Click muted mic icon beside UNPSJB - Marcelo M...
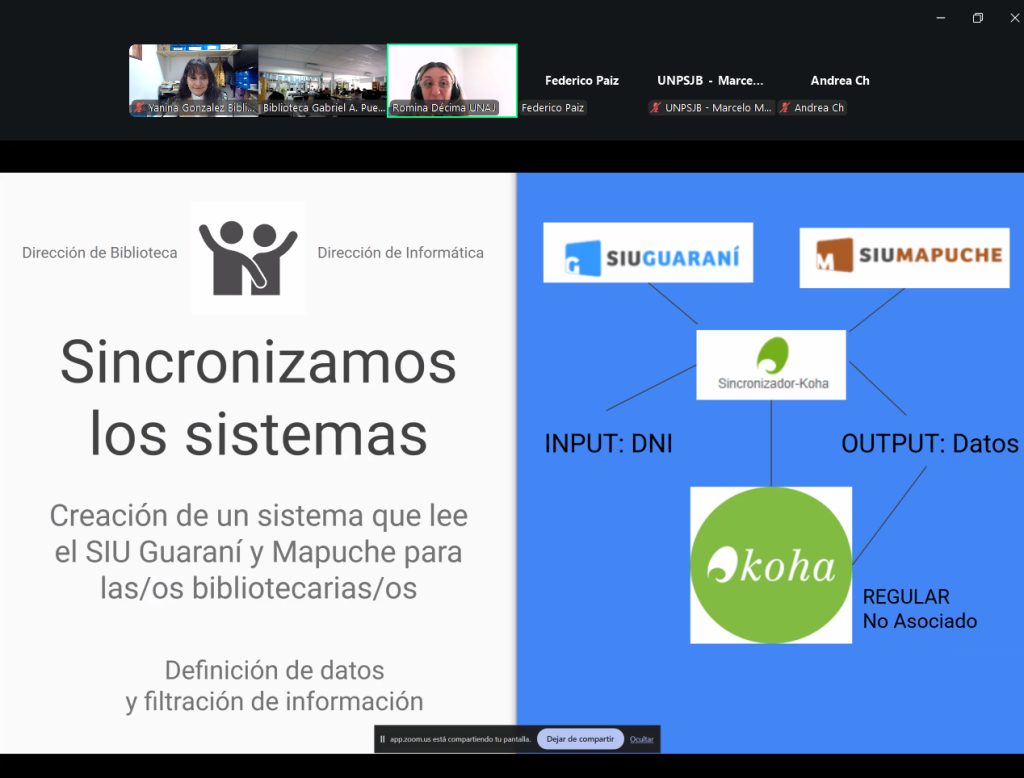The width and height of the screenshot is (1024, 778). click(656, 108)
